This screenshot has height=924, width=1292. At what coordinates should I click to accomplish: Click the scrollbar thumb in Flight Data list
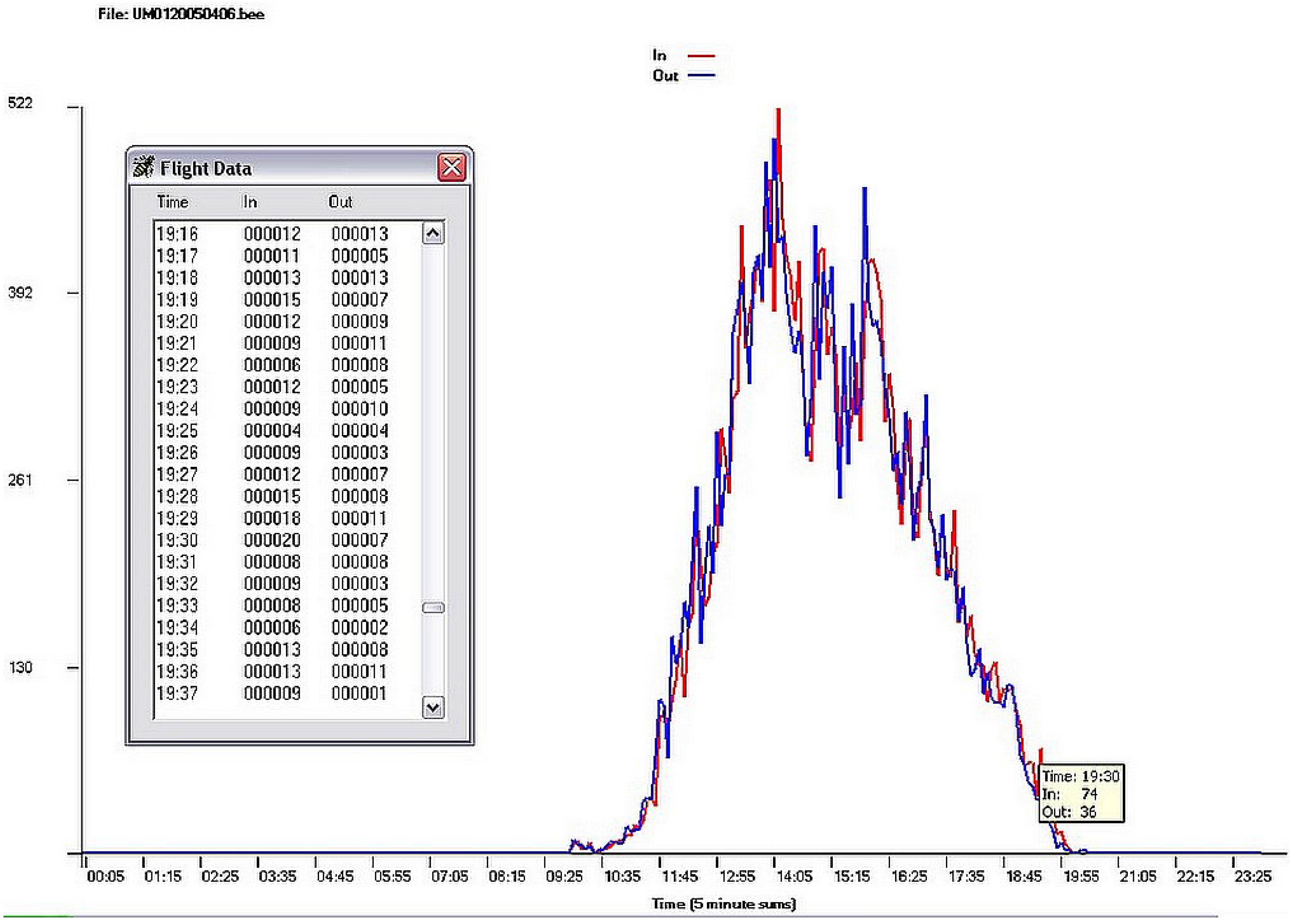tap(433, 608)
